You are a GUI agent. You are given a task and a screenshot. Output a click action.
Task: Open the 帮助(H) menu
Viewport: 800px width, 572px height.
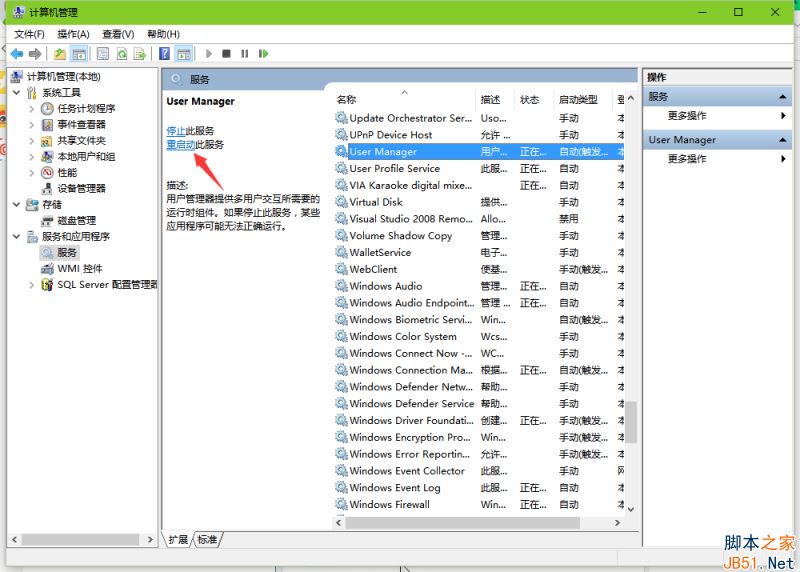click(x=163, y=34)
